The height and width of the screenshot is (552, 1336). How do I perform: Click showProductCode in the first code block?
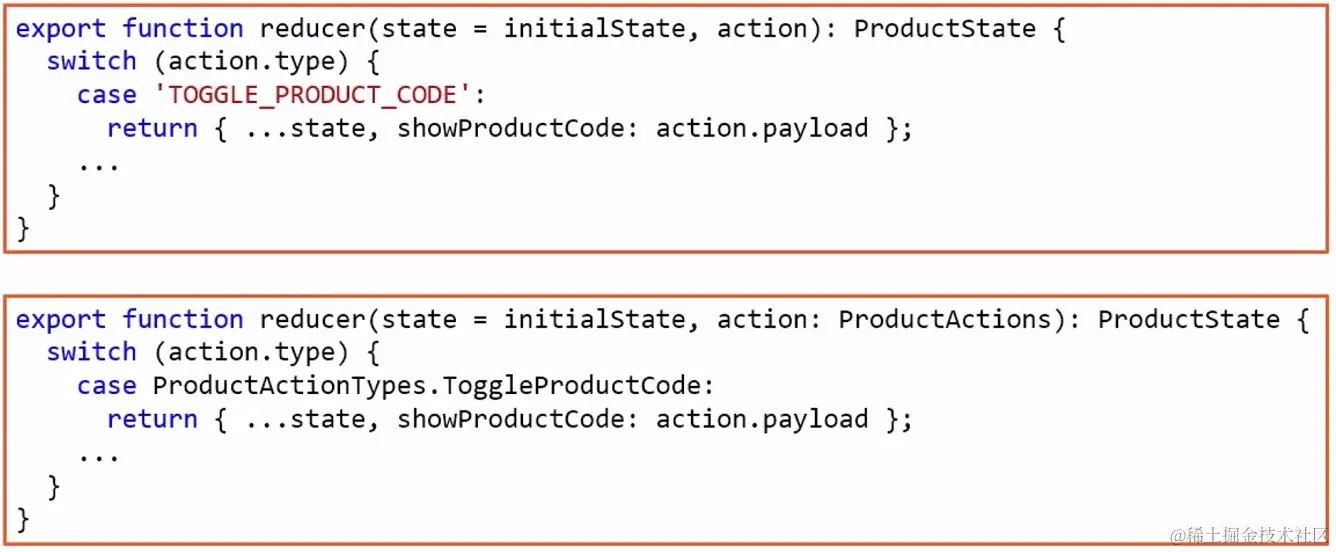pos(516,129)
